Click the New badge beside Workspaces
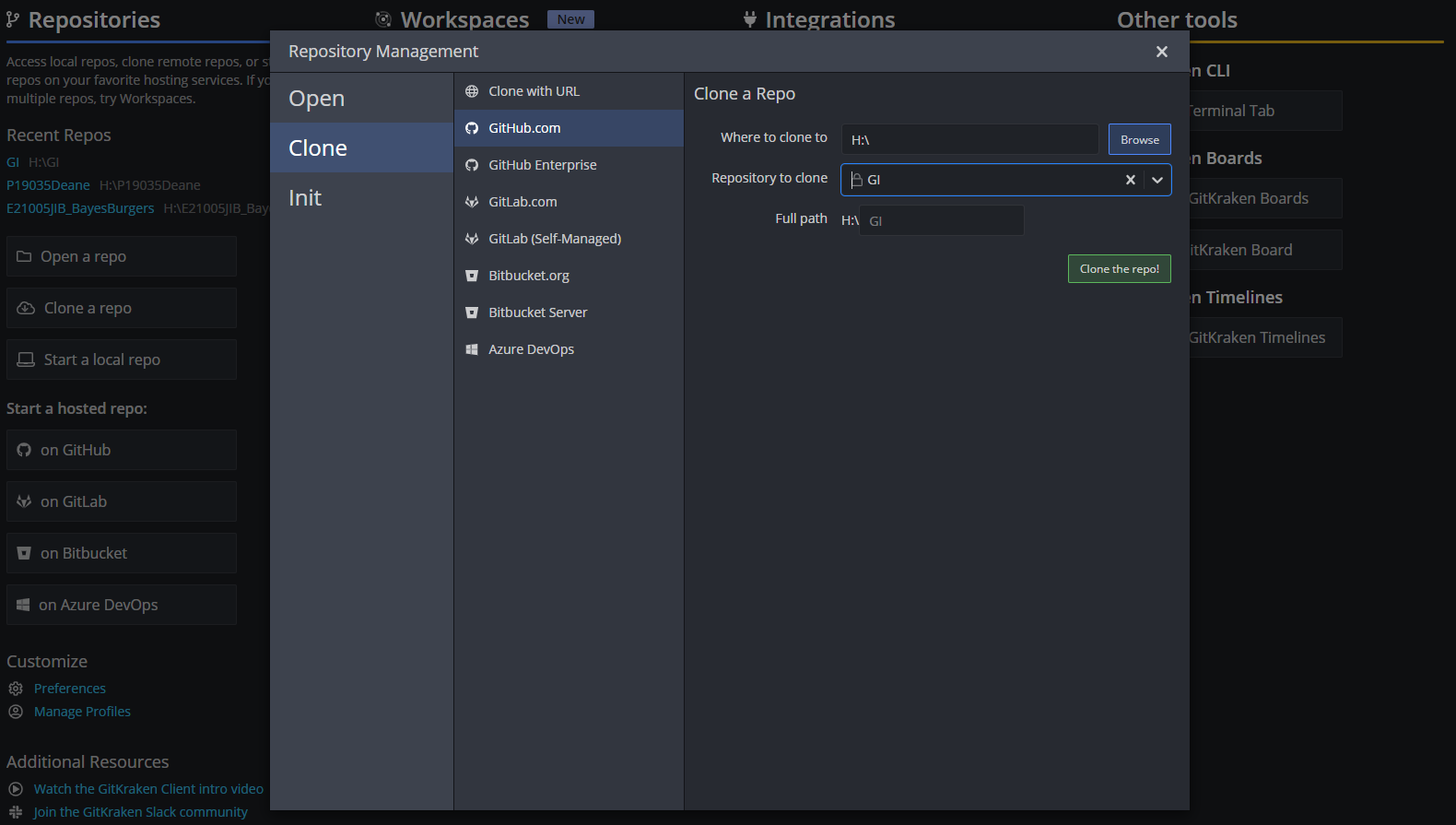 pos(570,19)
